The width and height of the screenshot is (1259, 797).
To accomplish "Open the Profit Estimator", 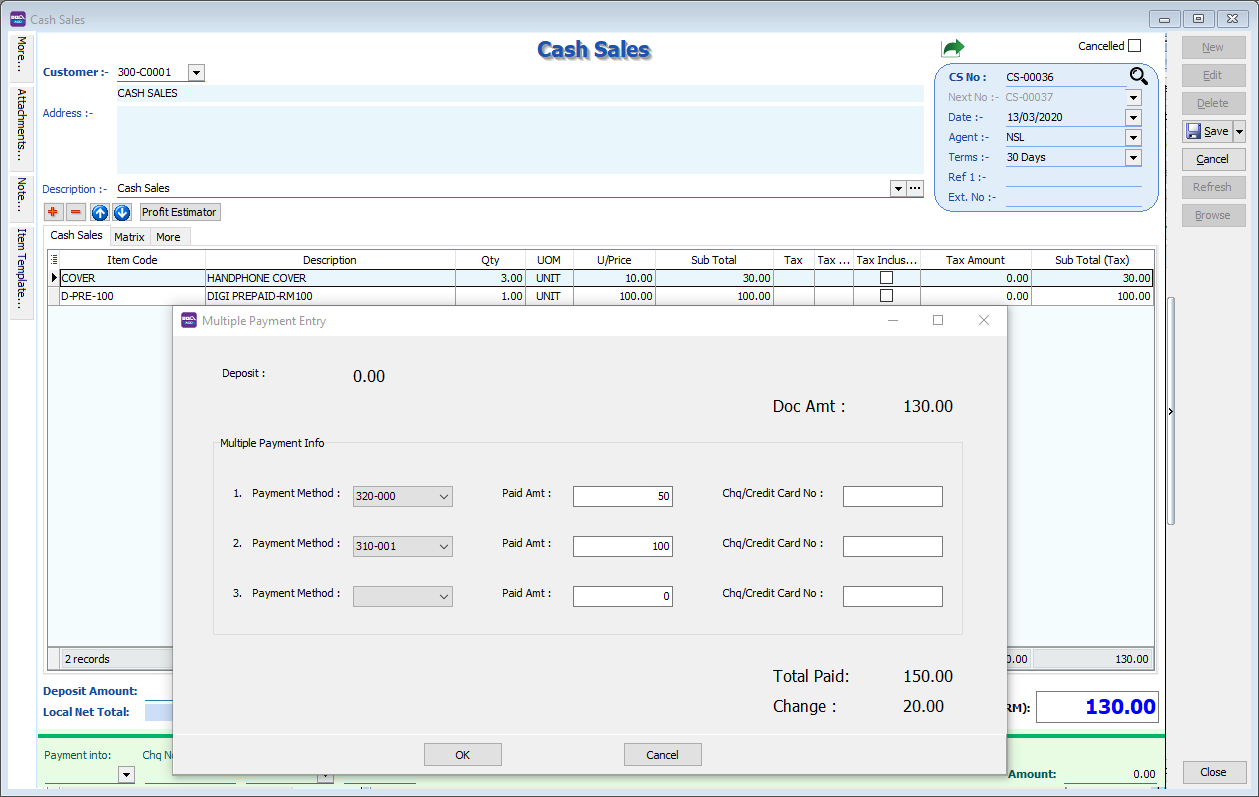I will point(179,212).
